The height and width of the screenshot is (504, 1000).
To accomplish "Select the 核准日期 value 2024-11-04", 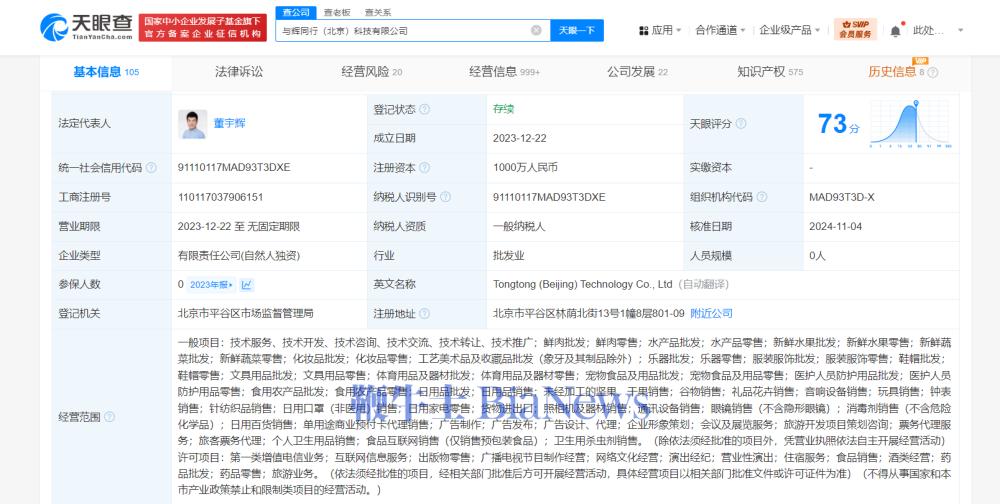I will point(835,226).
